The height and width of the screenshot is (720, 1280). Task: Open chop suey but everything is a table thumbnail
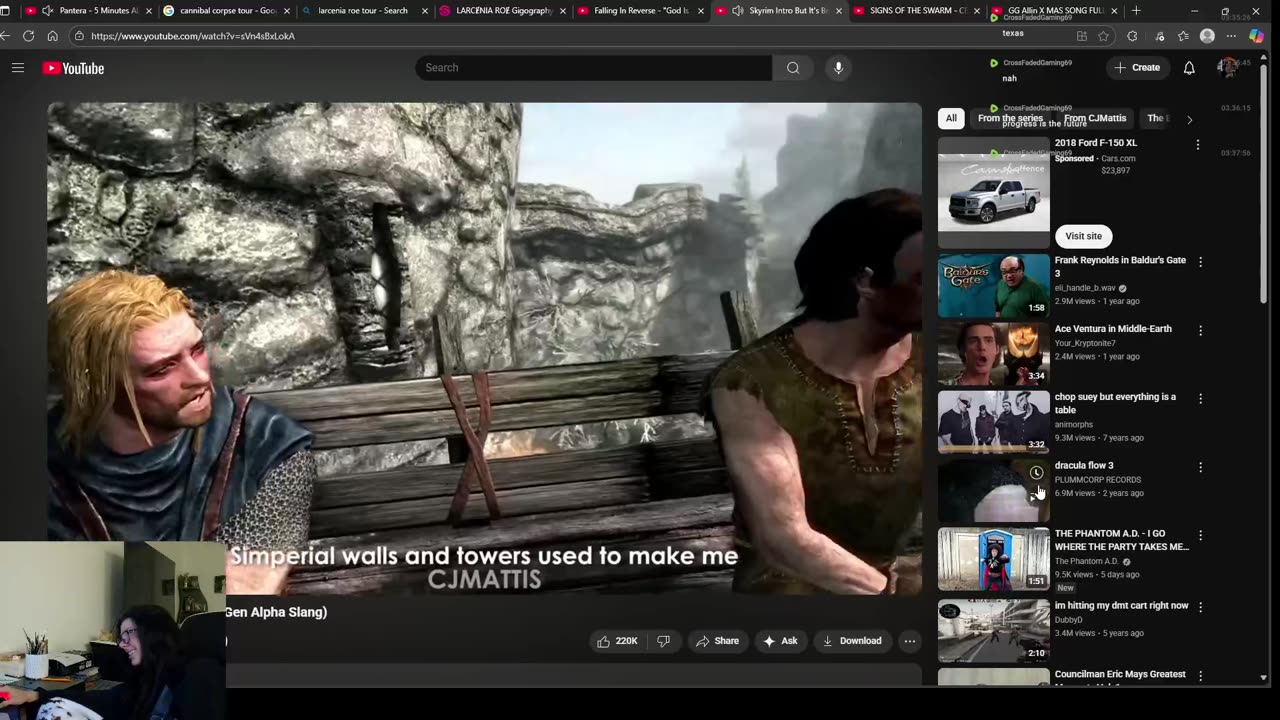(x=994, y=421)
